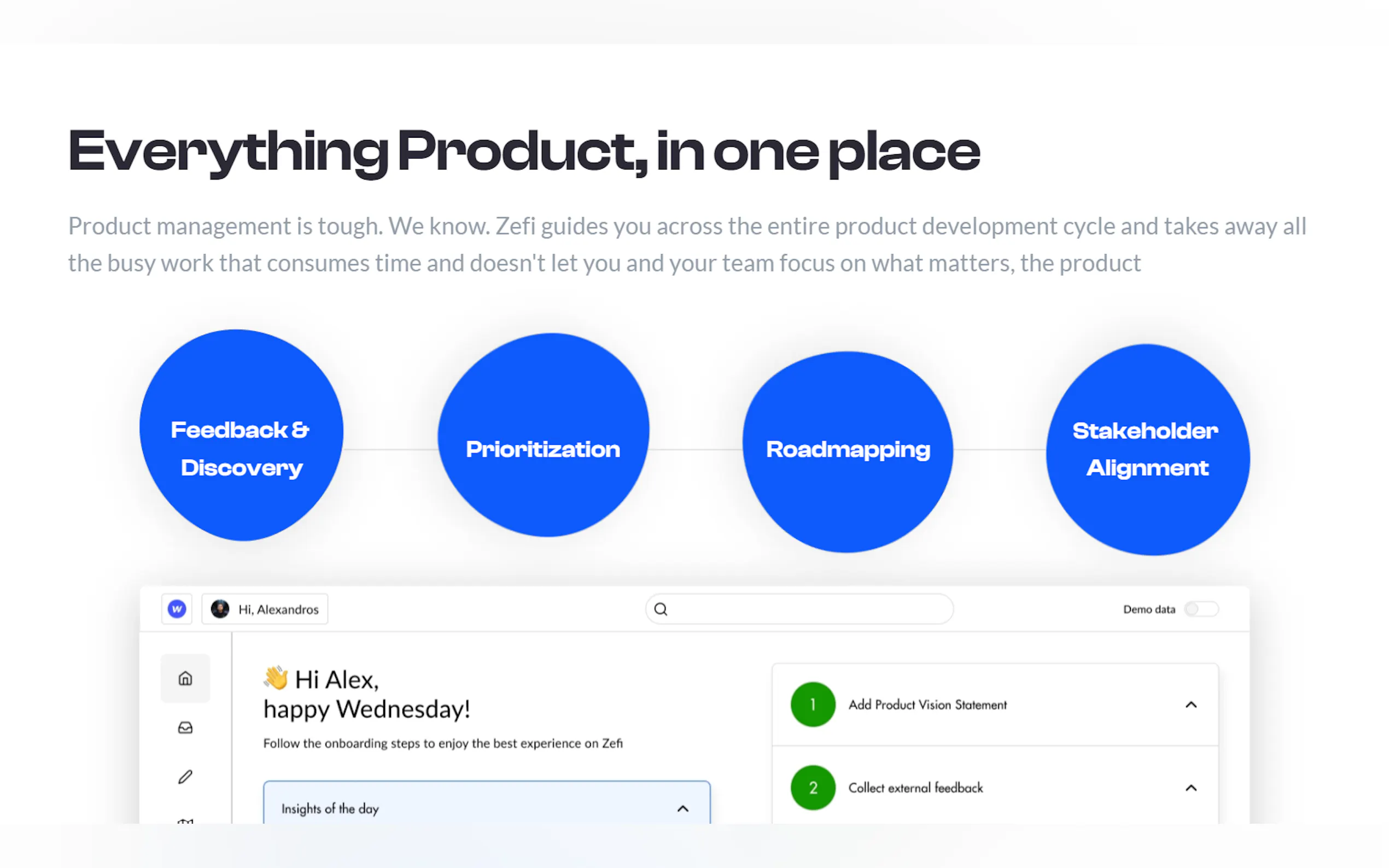This screenshot has width=1389, height=868.
Task: Click the Alexandros profile avatar
Action: click(220, 609)
